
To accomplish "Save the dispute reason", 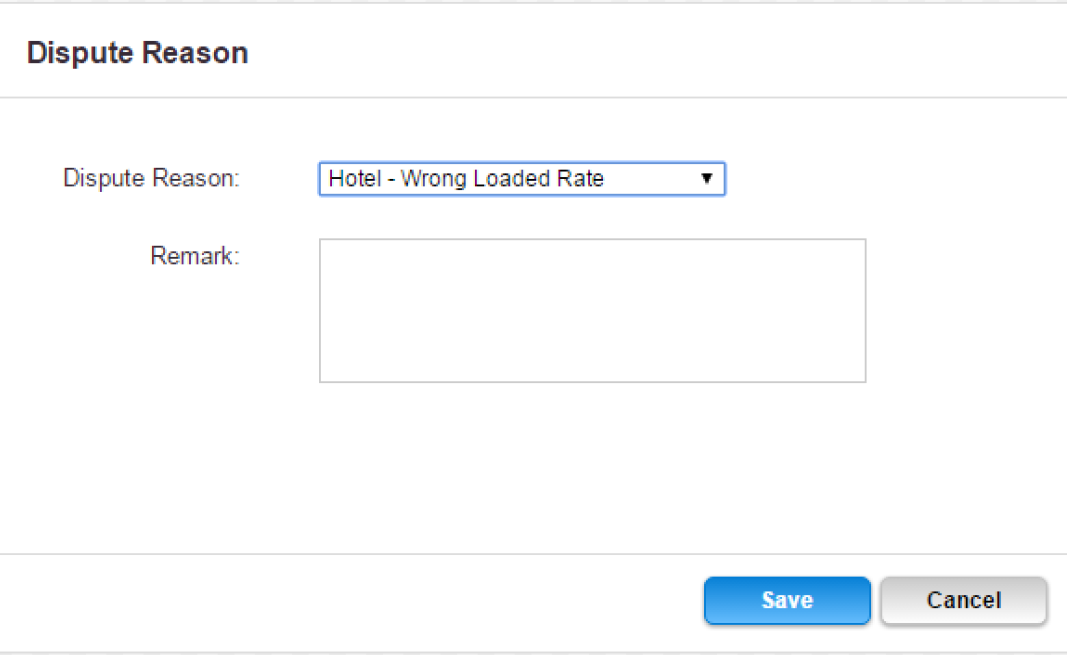I will click(x=787, y=600).
